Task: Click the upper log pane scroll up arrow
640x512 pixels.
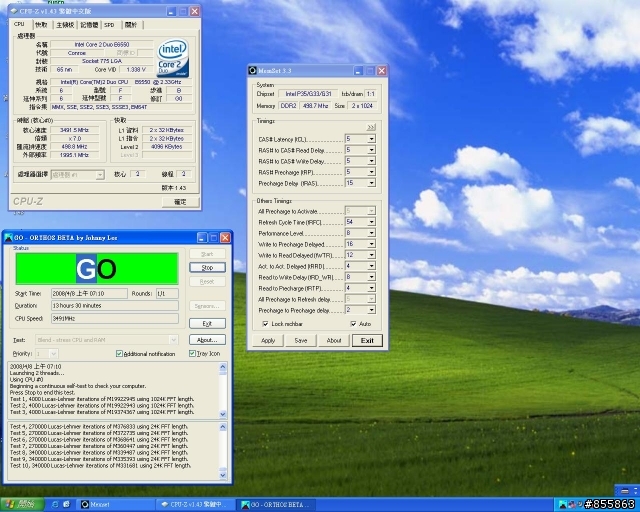Action: click(223, 367)
